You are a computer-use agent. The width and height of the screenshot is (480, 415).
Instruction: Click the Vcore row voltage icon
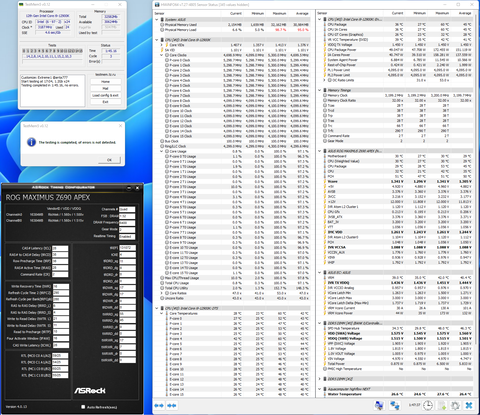(325, 182)
